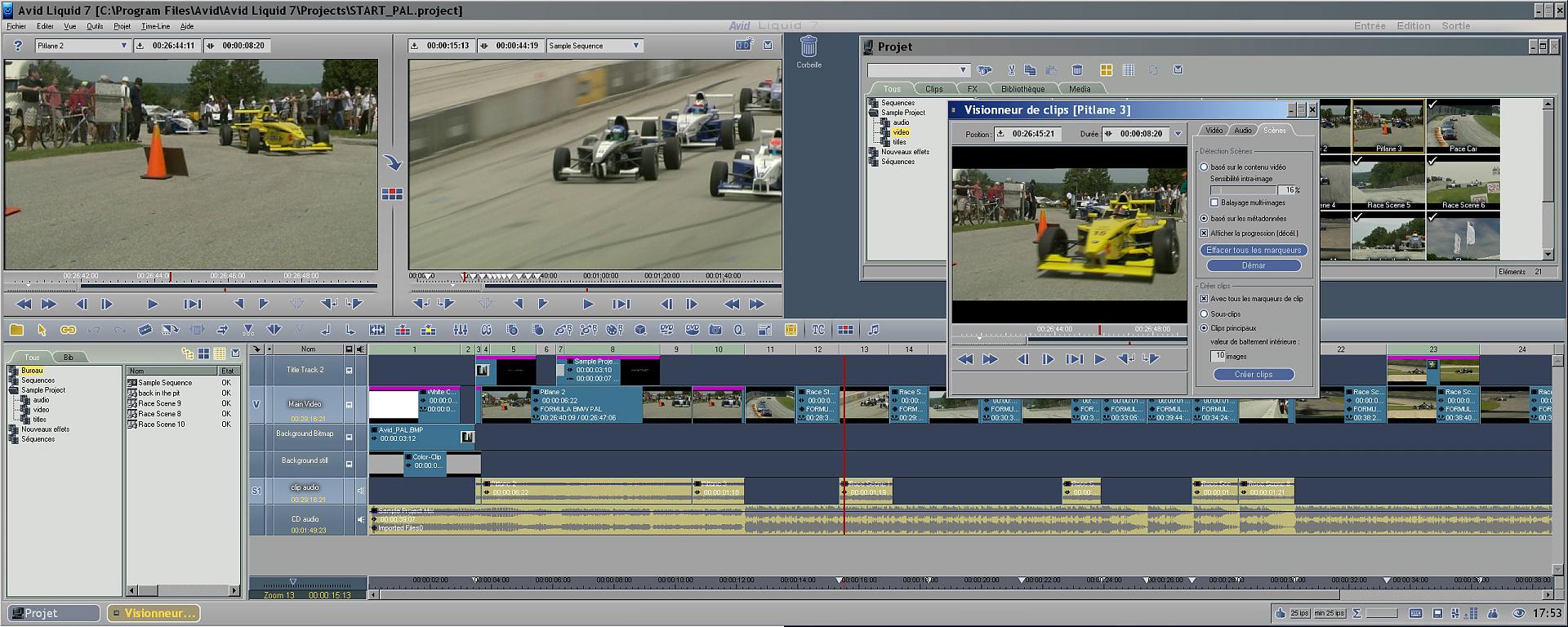This screenshot has height=627, width=1568.
Task: Click the camera snapshot icon in toolbar
Action: [x=715, y=330]
